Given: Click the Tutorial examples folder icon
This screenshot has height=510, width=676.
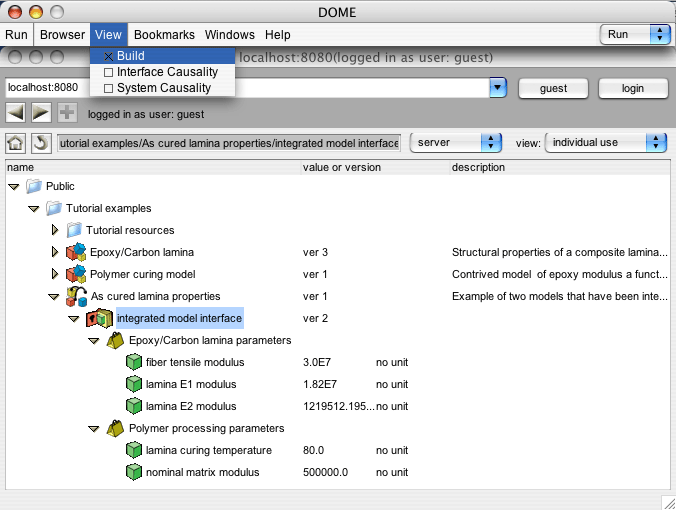Looking at the screenshot, I should tap(53, 208).
